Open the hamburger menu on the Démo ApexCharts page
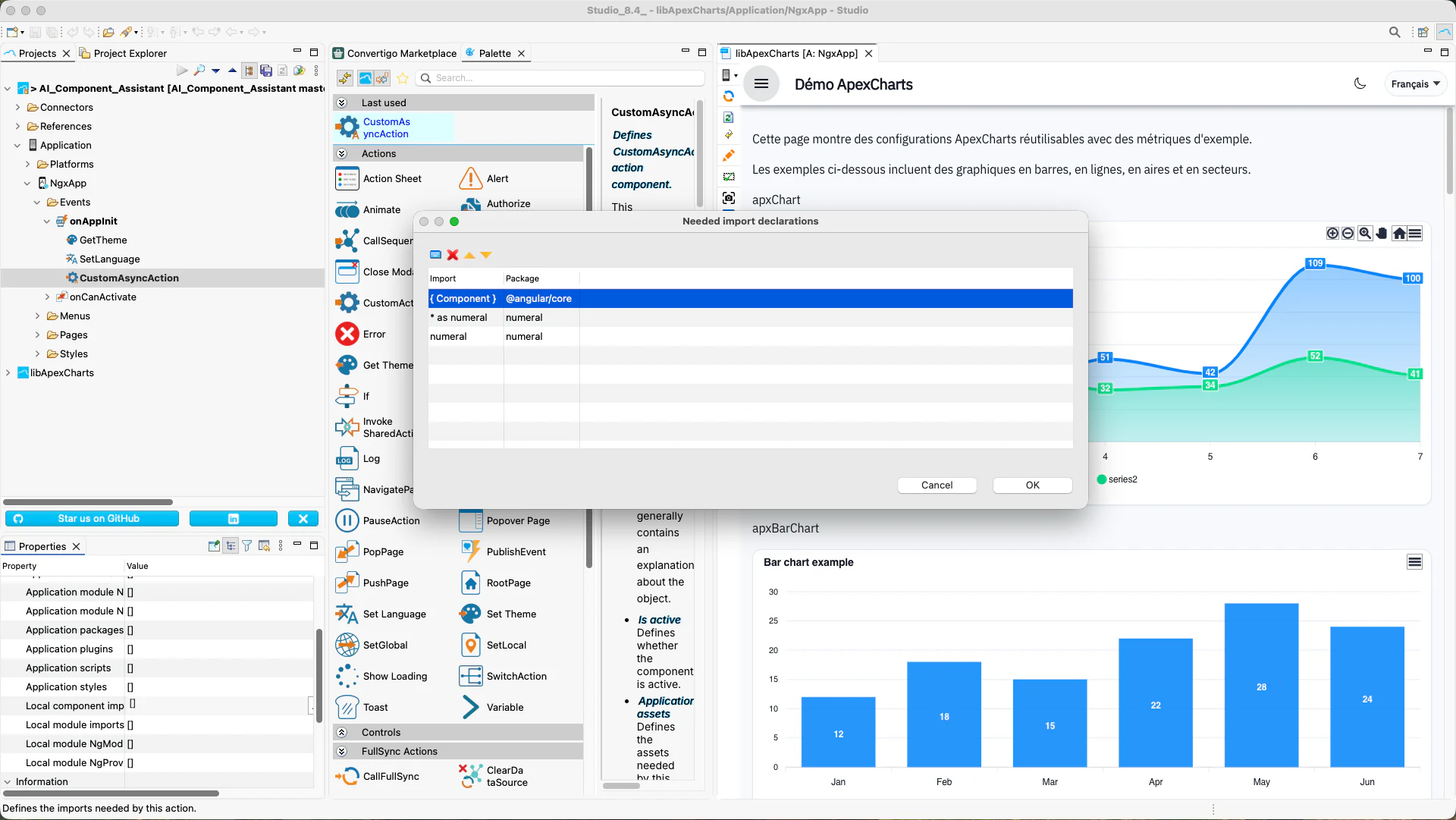 (x=761, y=83)
